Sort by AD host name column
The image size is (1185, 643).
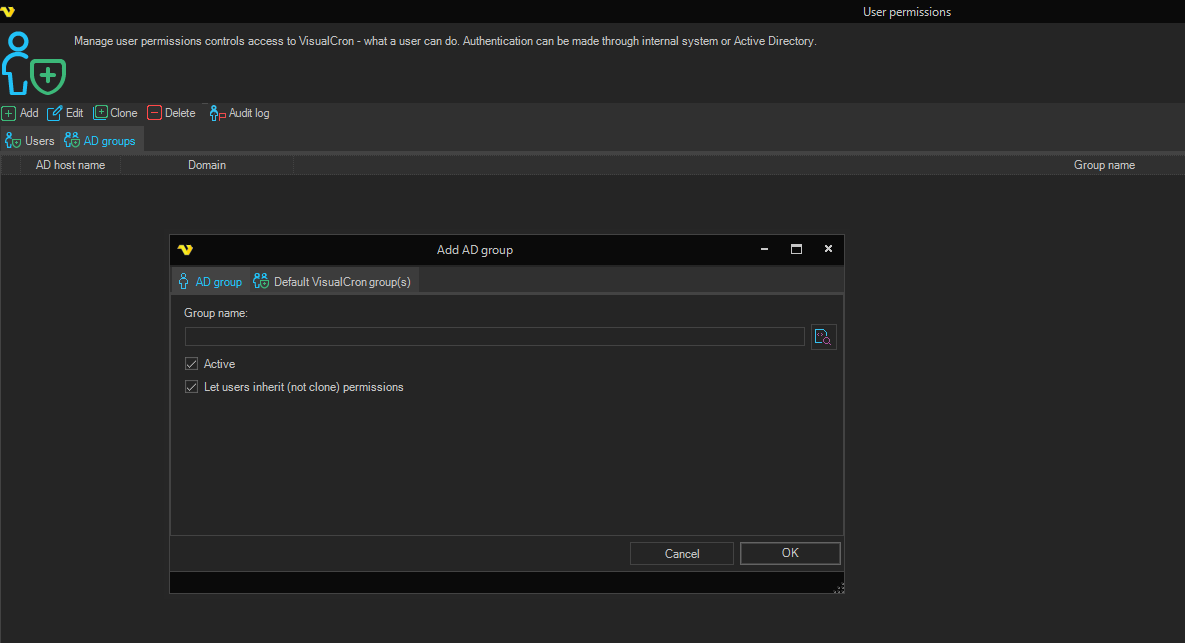(70, 165)
